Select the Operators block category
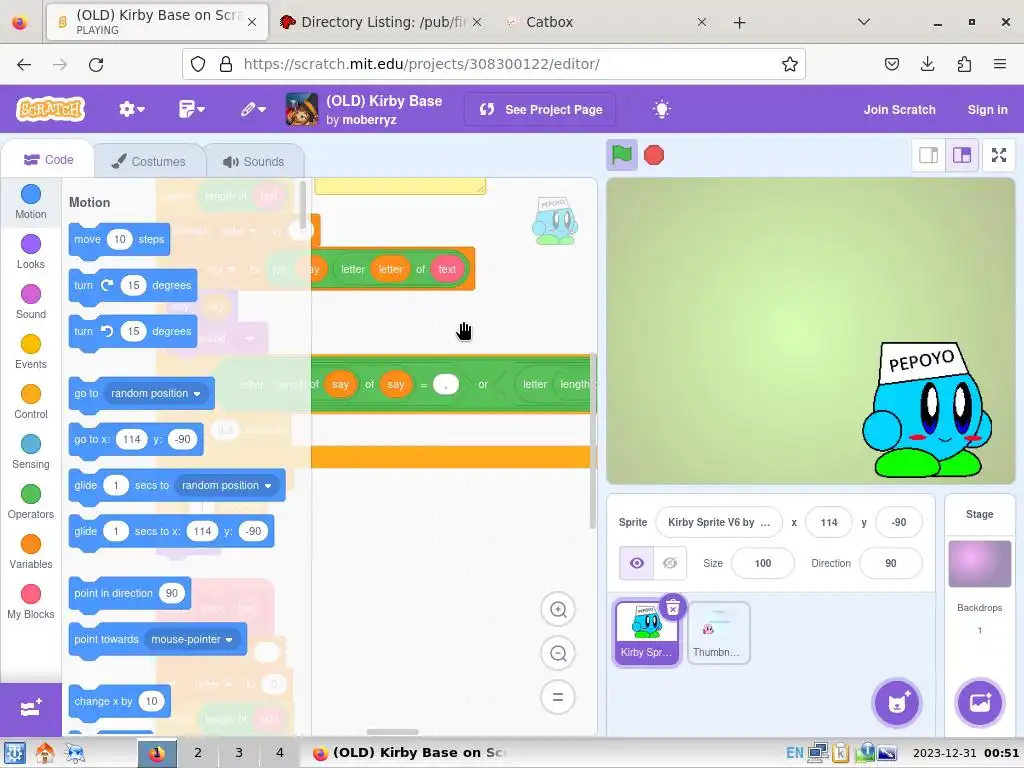 point(31,503)
